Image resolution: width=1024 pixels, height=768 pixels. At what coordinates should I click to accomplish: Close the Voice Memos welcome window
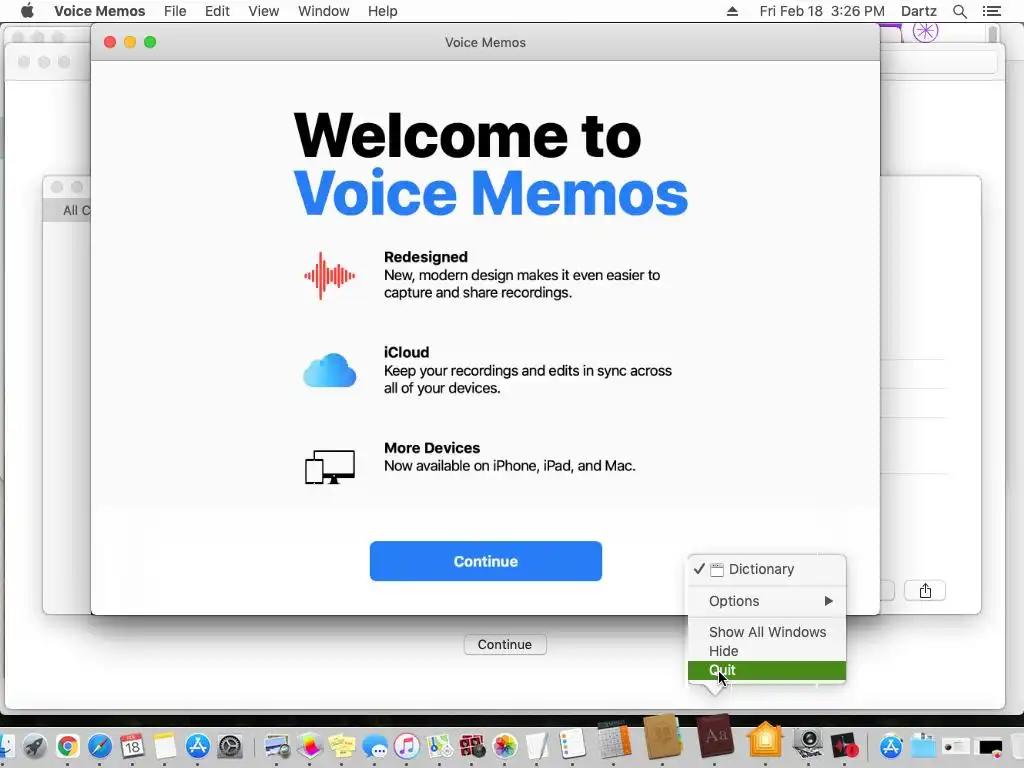click(x=110, y=42)
